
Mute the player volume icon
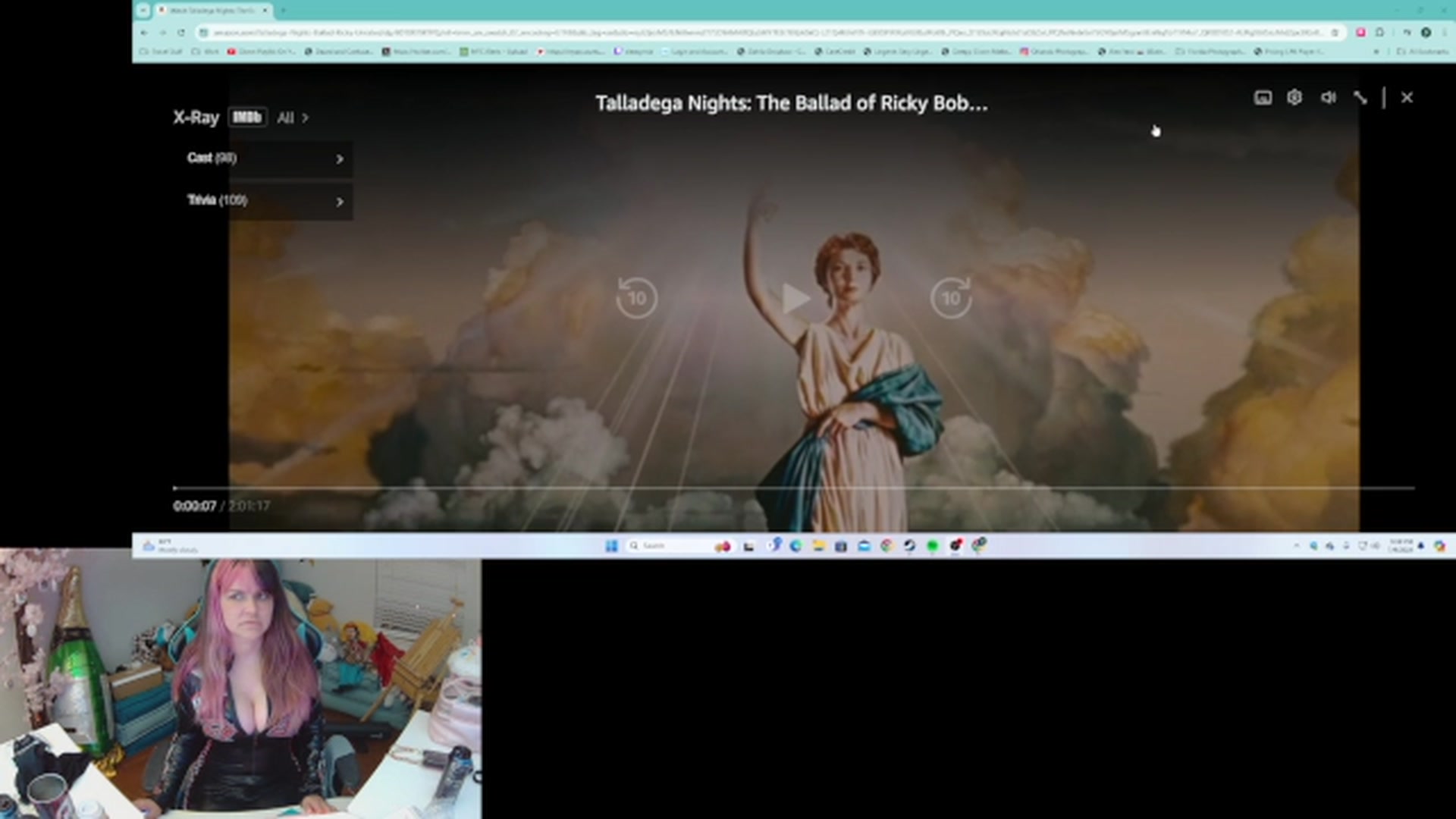1328,98
